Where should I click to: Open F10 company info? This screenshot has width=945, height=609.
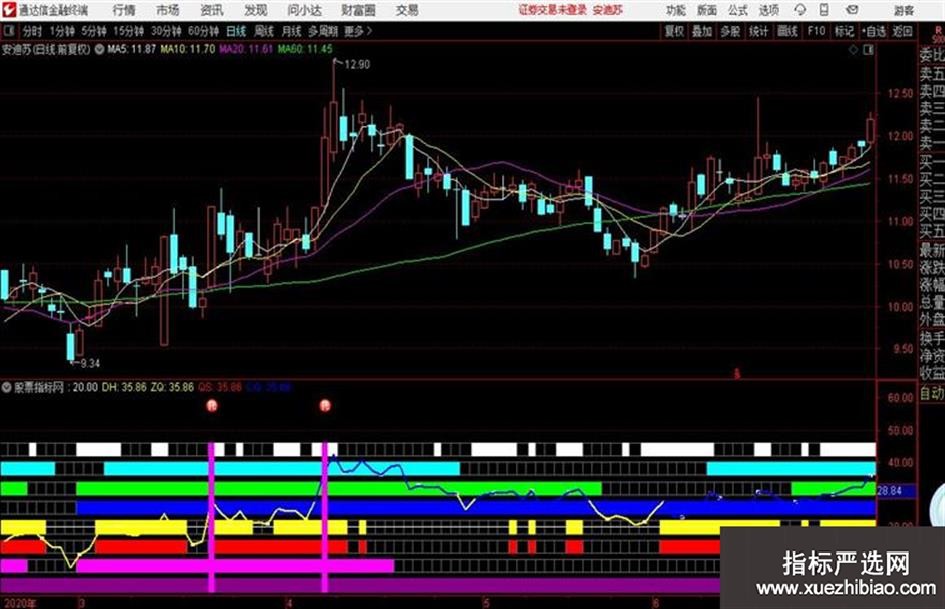(x=816, y=31)
